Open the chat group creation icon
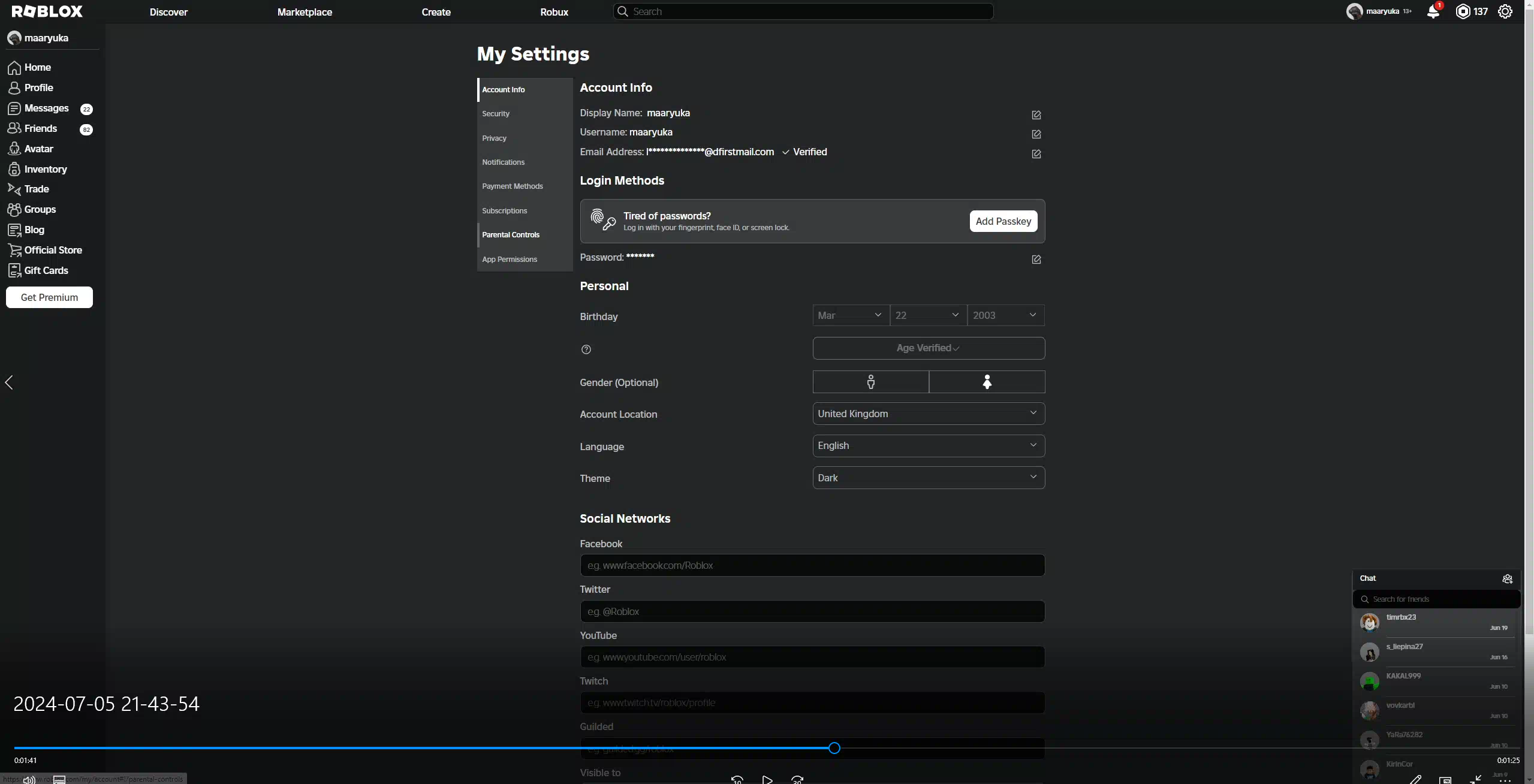Image resolution: width=1534 pixels, height=784 pixels. pyautogui.click(x=1507, y=579)
